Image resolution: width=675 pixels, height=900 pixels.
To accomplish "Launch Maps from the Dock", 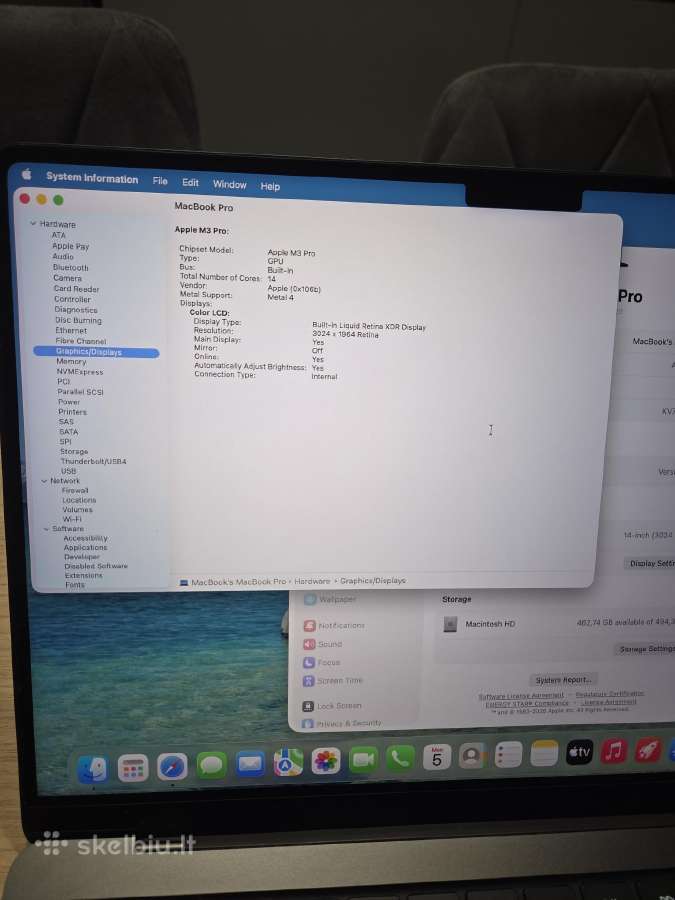I will pyautogui.click(x=288, y=763).
